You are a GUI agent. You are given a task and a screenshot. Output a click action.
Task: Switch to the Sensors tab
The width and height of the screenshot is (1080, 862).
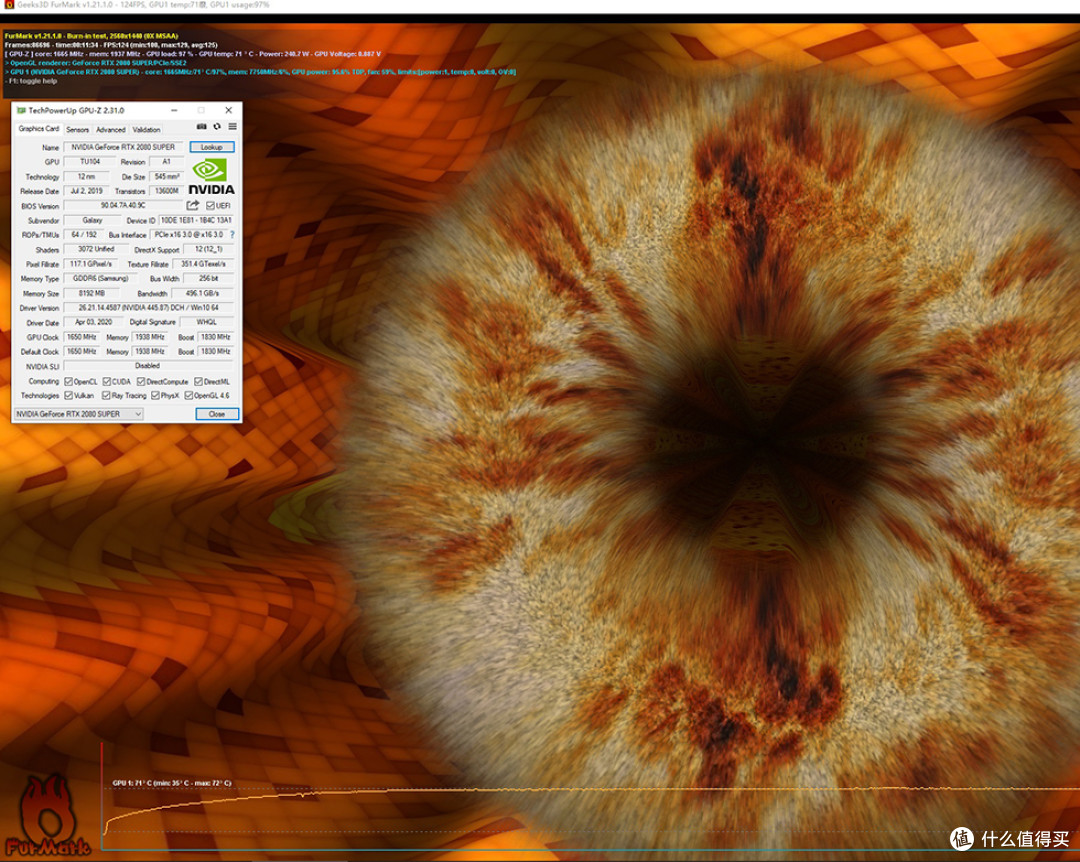(78, 130)
